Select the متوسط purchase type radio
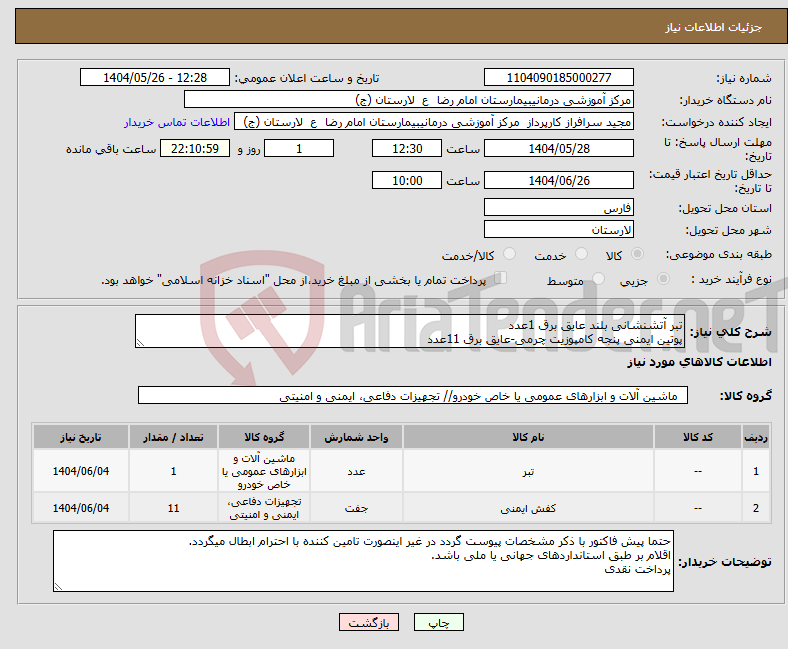 598,279
